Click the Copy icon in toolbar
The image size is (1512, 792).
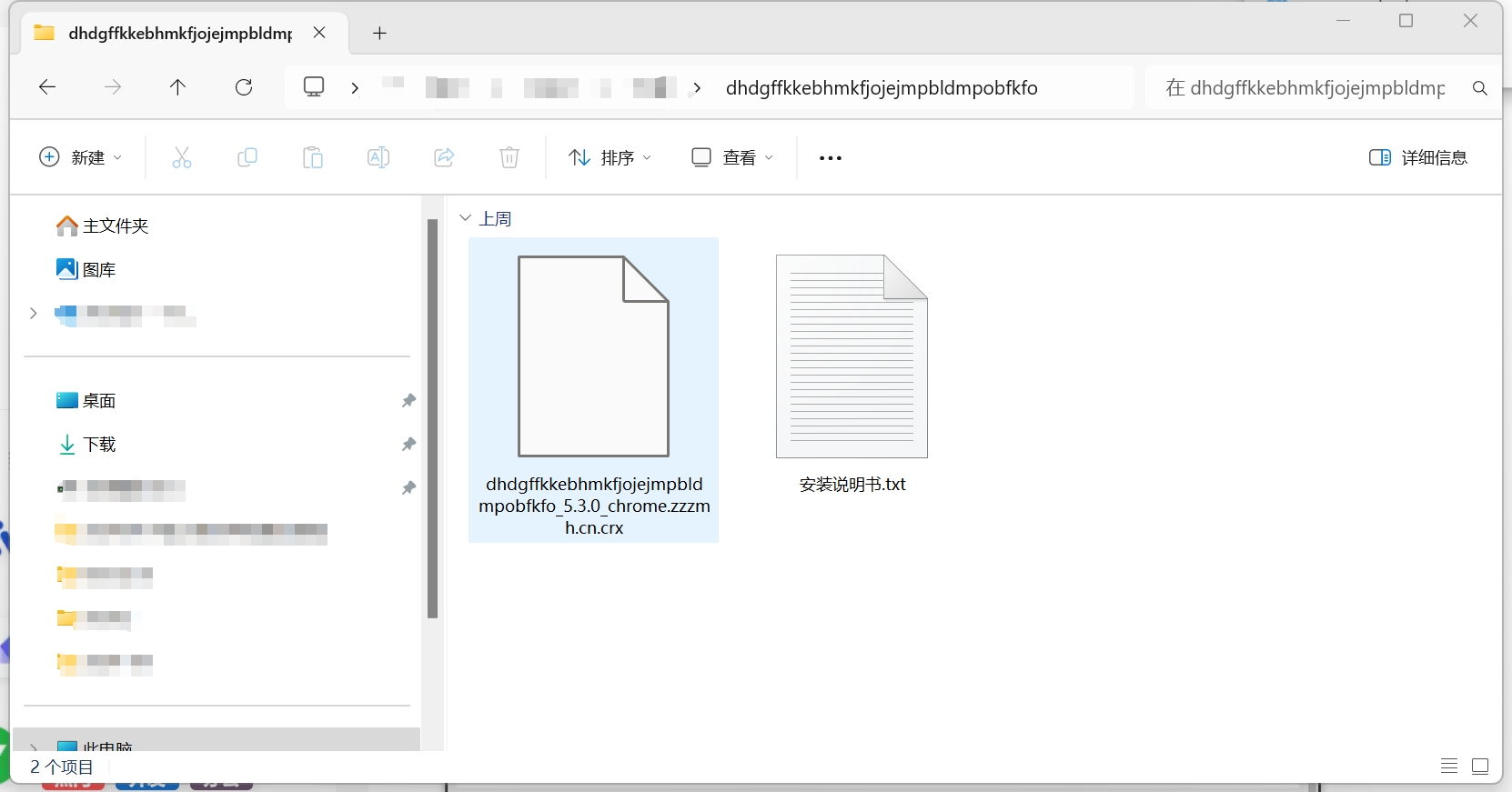click(247, 157)
